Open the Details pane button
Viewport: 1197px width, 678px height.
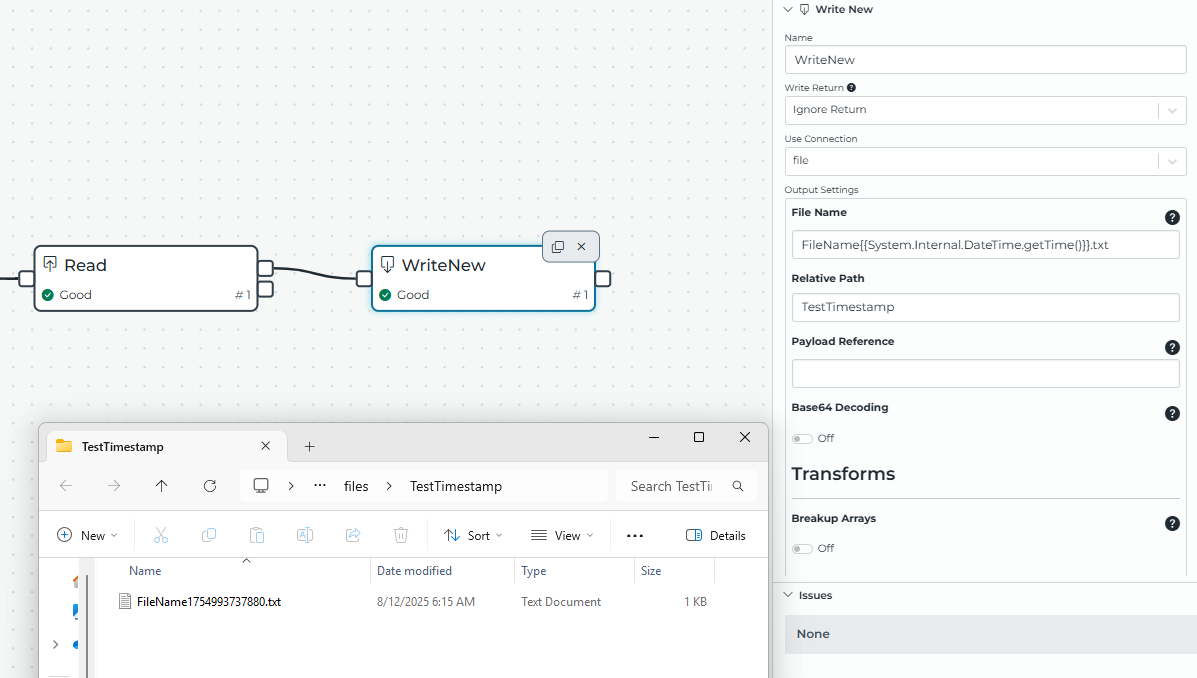716,536
